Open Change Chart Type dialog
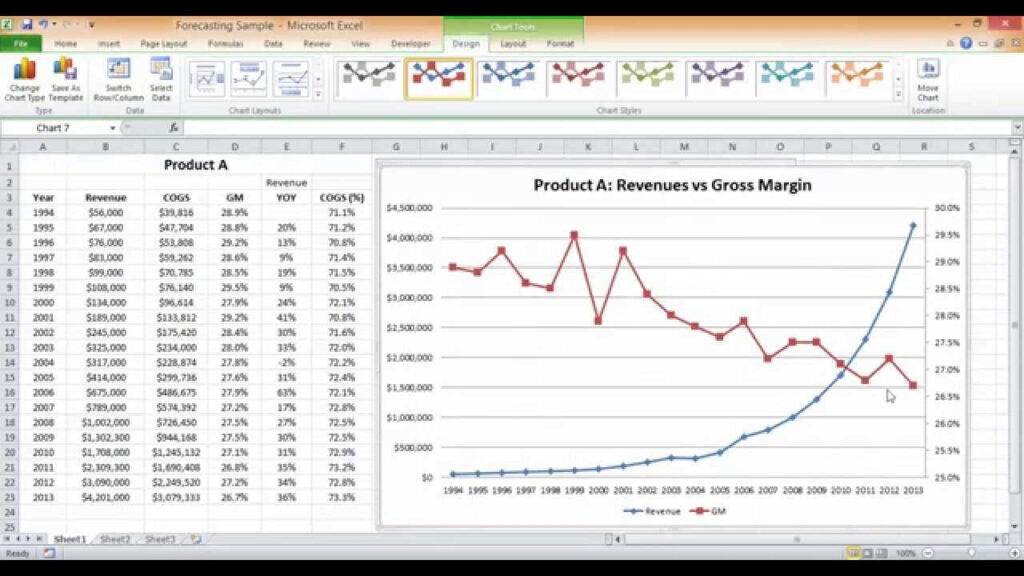Image resolution: width=1024 pixels, height=576 pixels. 24,79
